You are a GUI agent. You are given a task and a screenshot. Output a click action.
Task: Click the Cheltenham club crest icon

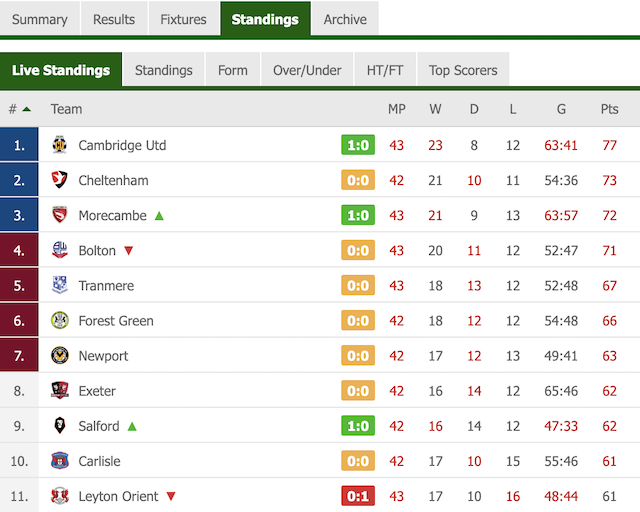[60, 180]
